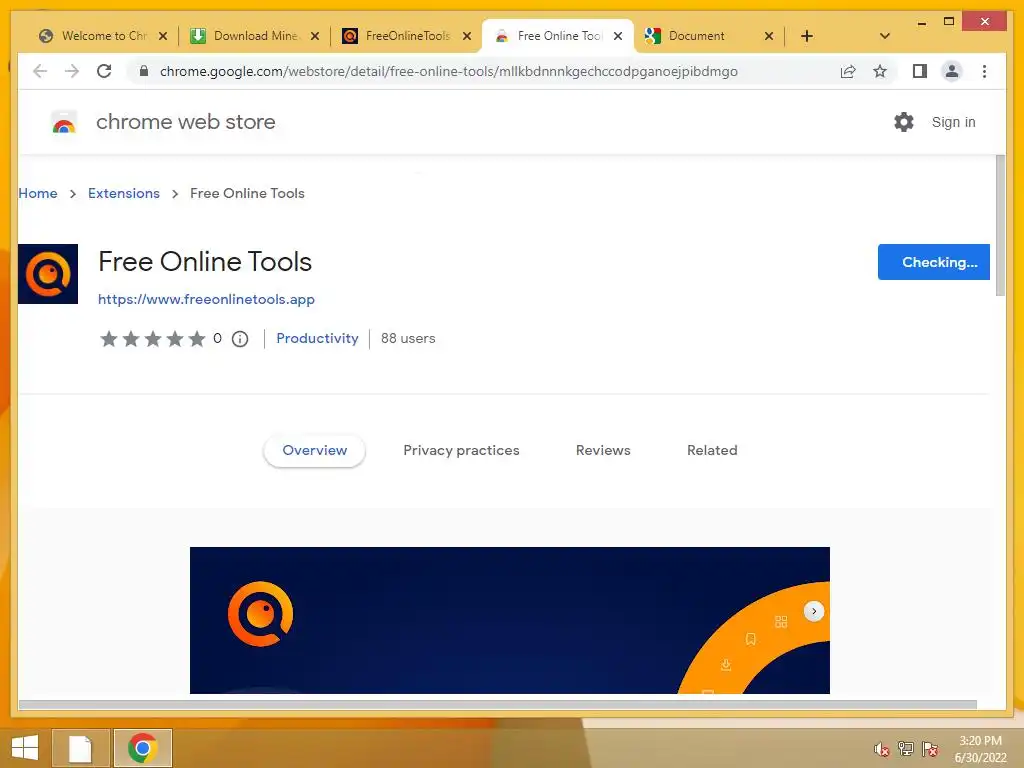Open the profile avatar menu

[952, 71]
